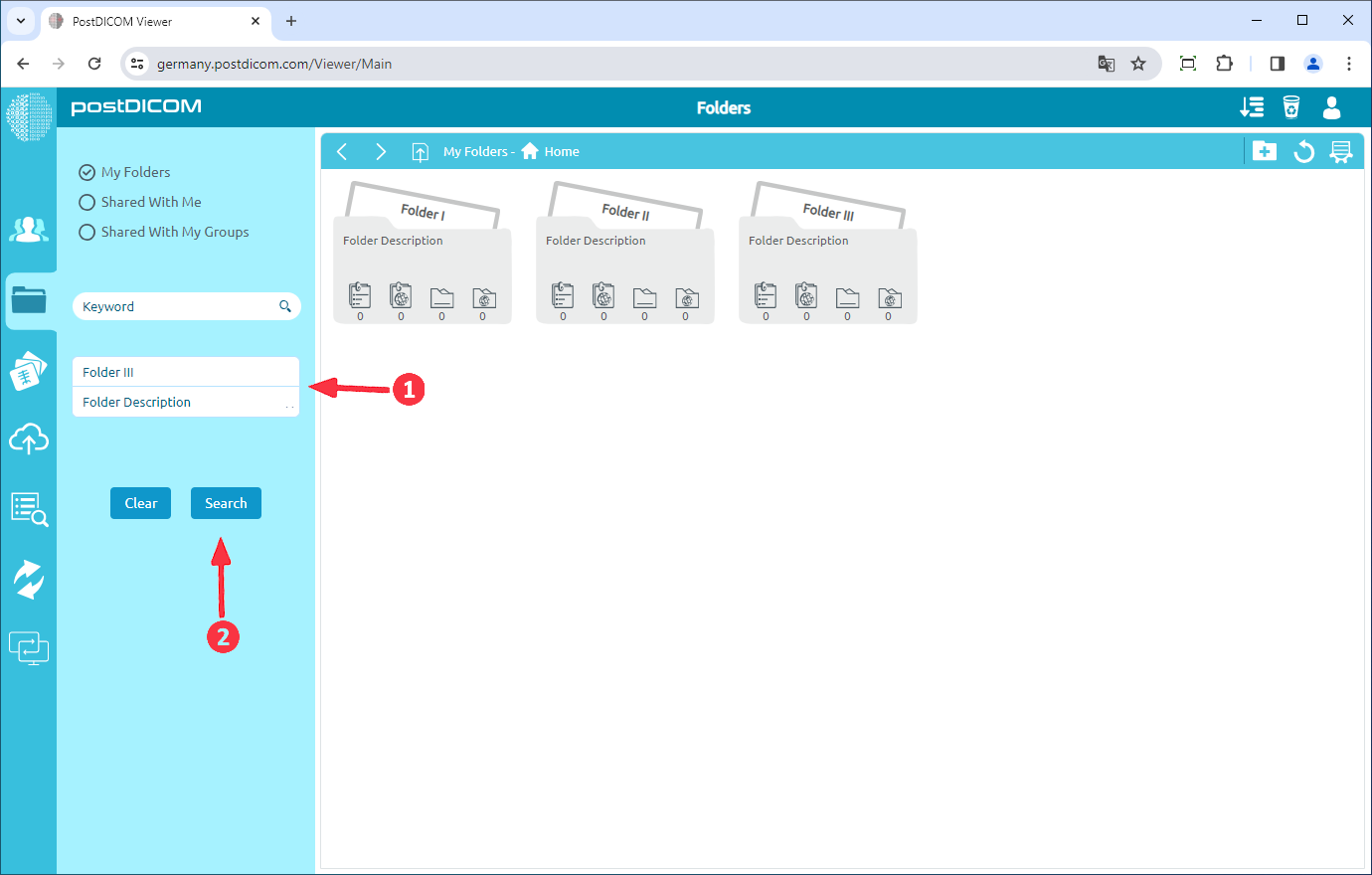
Task: Open the patient search list tool
Action: click(x=29, y=509)
